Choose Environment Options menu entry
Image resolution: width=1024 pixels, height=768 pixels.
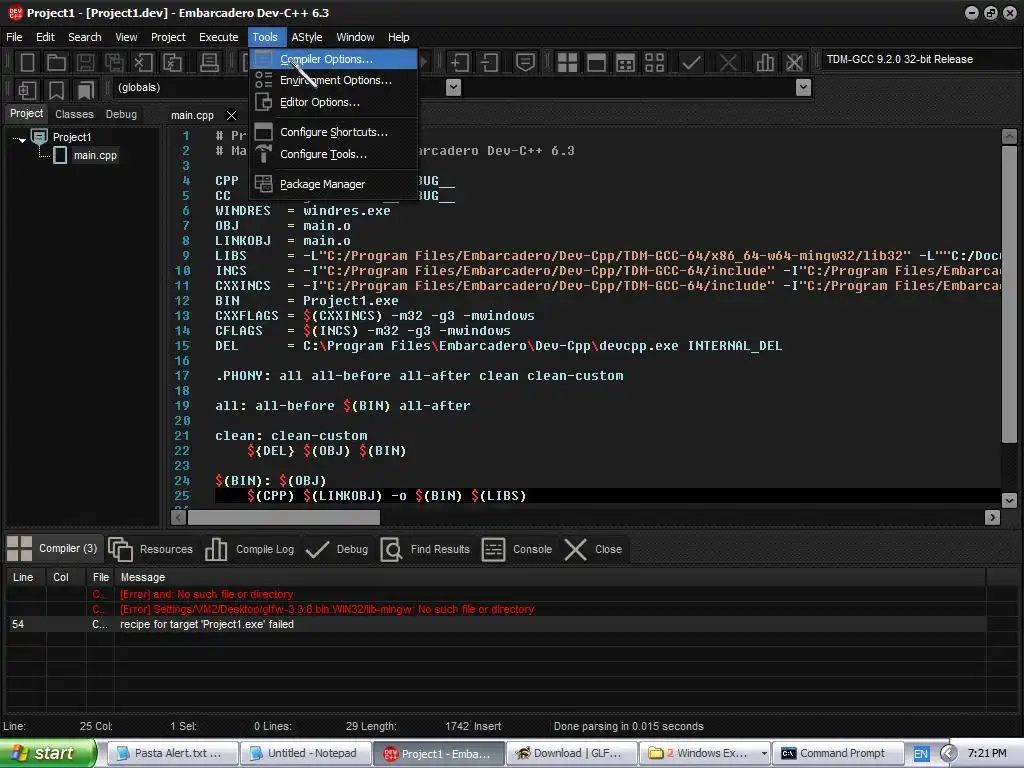pyautogui.click(x=333, y=80)
